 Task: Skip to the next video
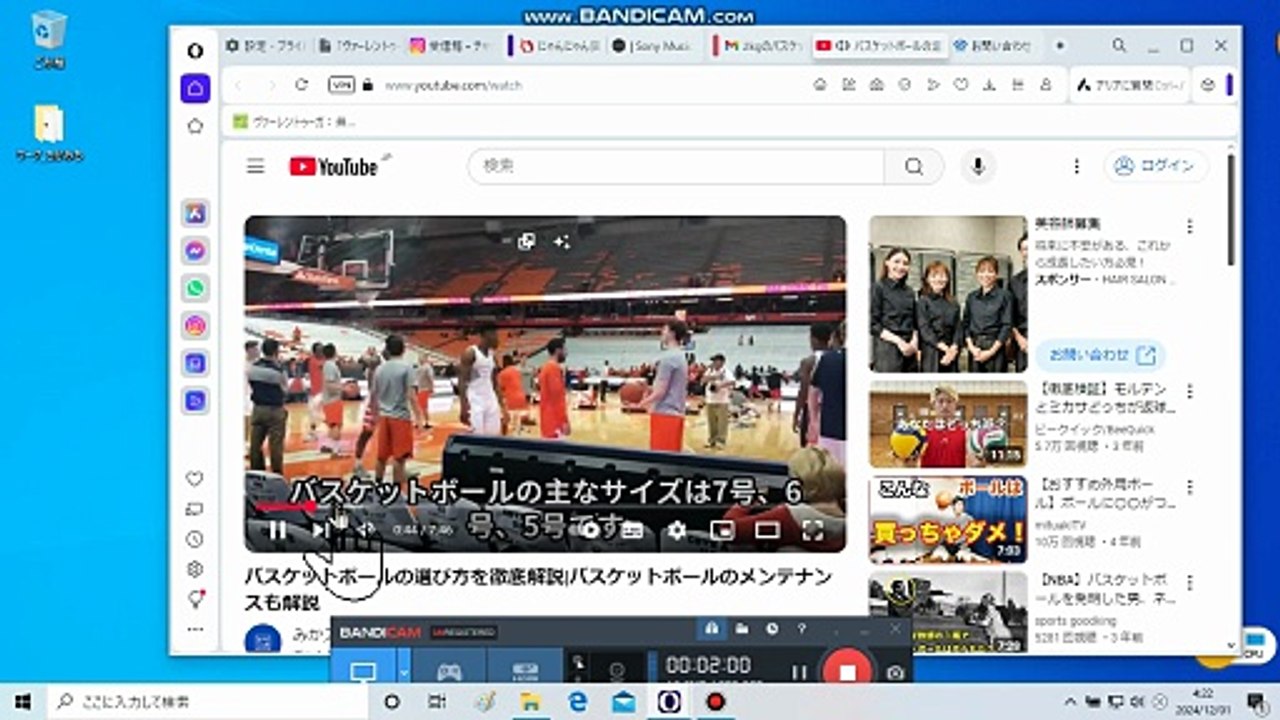[320, 530]
